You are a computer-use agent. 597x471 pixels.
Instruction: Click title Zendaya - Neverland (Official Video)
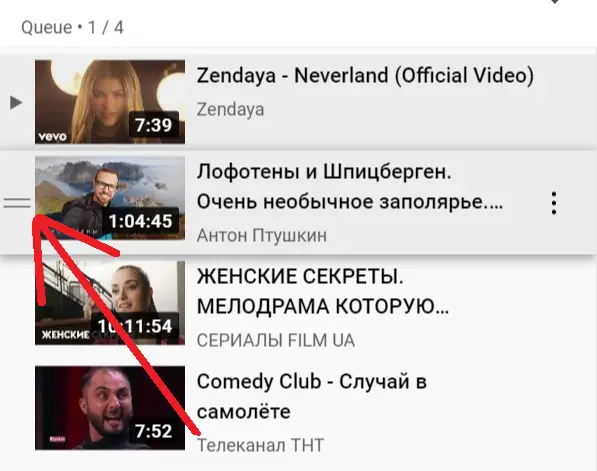point(365,75)
